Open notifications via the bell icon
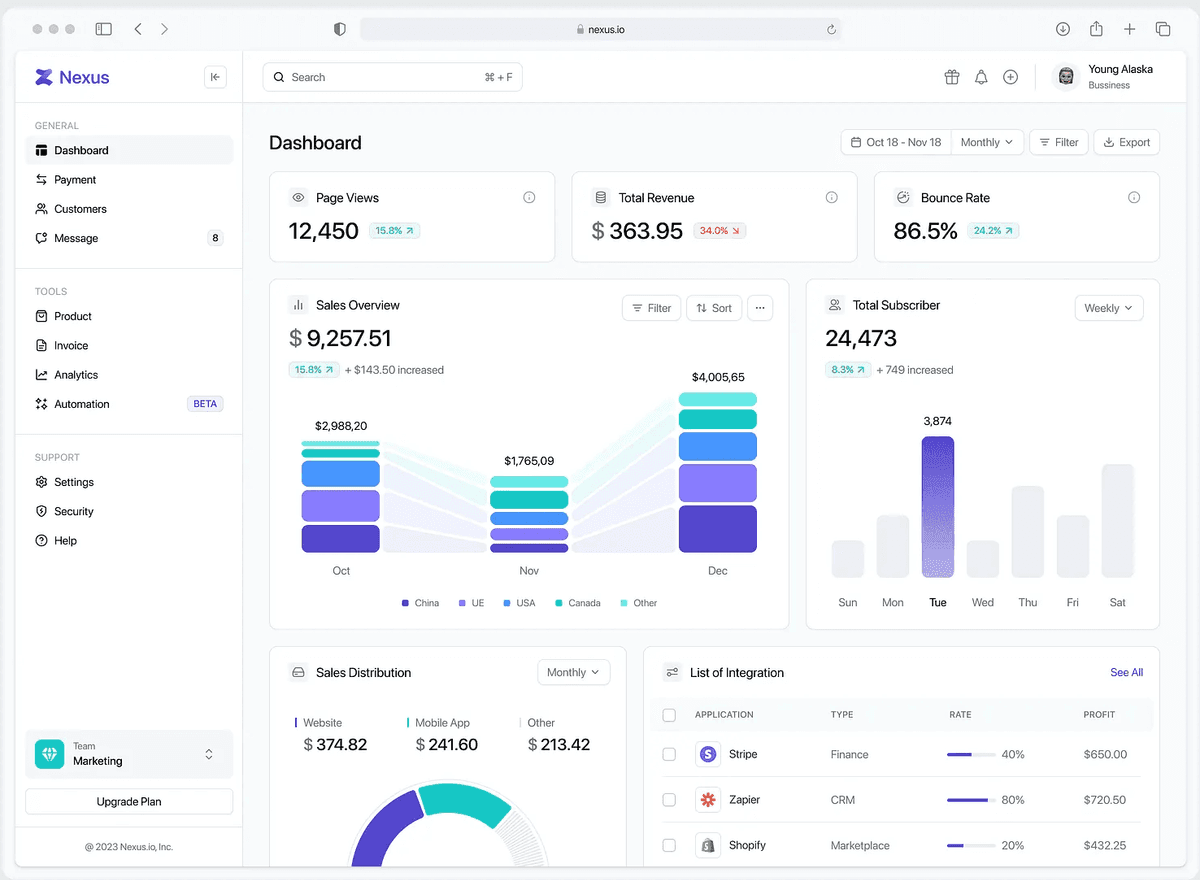Viewport: 1200px width, 880px height. tap(981, 76)
